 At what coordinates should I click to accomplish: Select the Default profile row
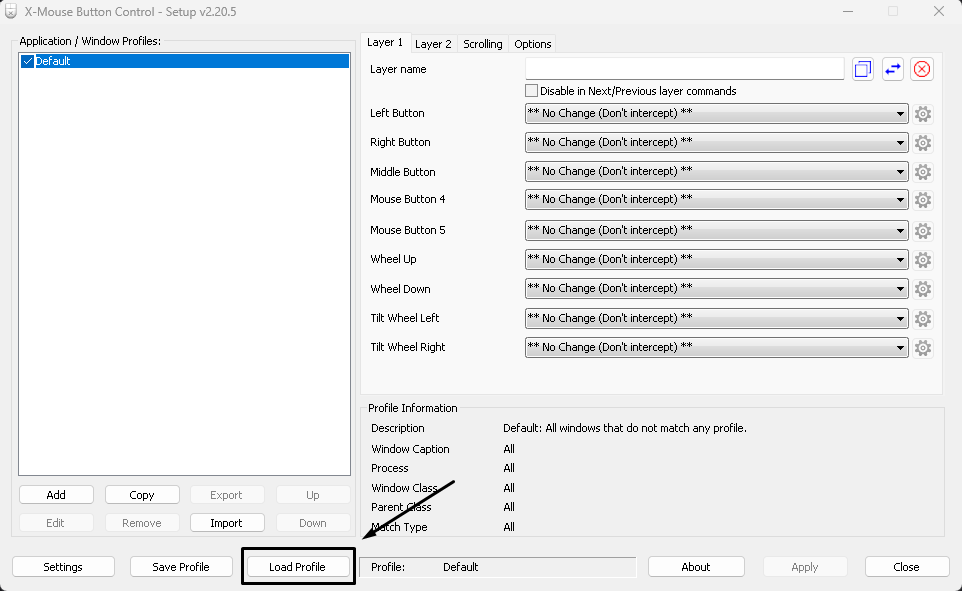click(x=185, y=61)
